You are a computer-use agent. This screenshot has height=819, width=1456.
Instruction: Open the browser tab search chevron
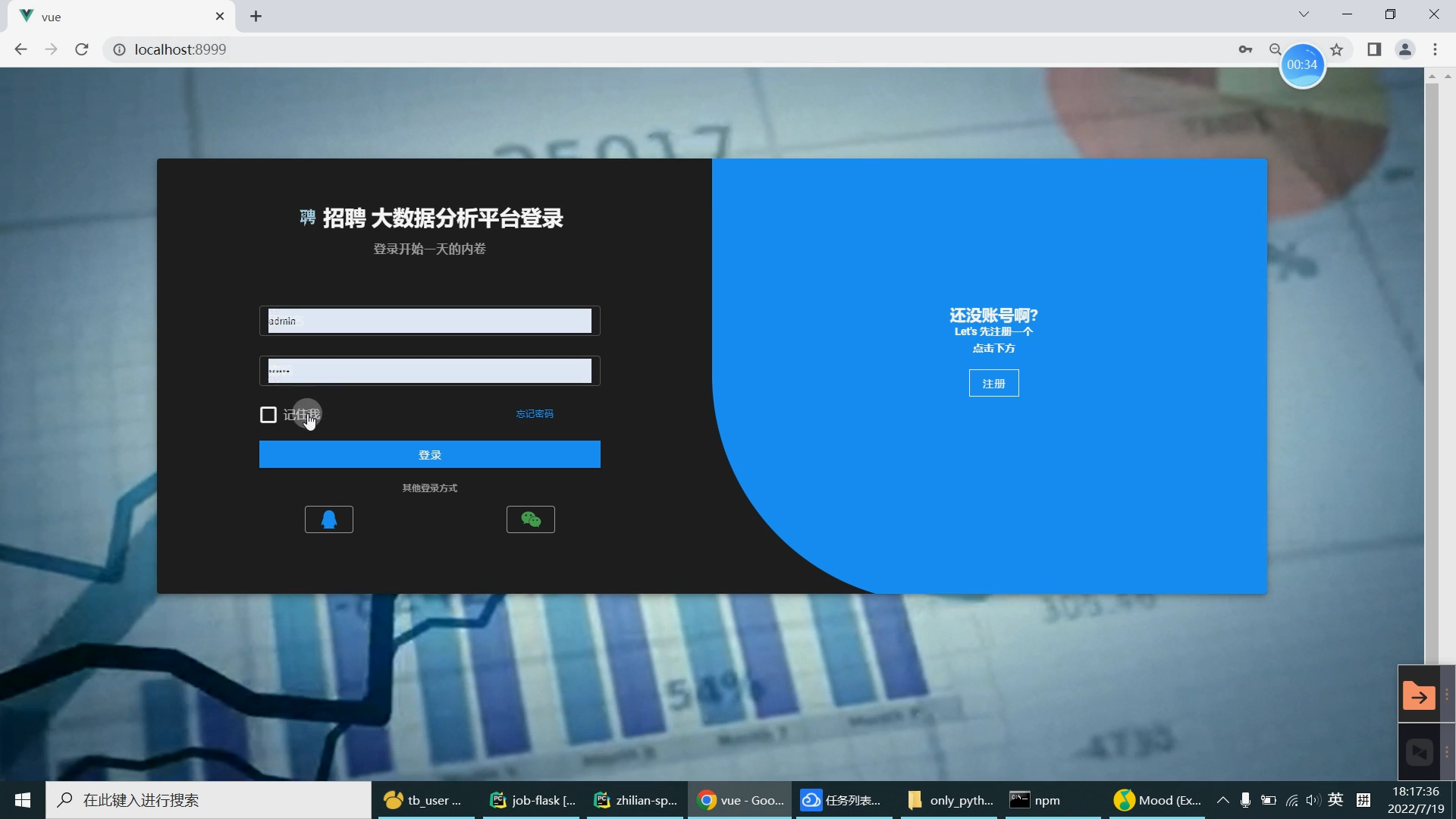click(1304, 14)
